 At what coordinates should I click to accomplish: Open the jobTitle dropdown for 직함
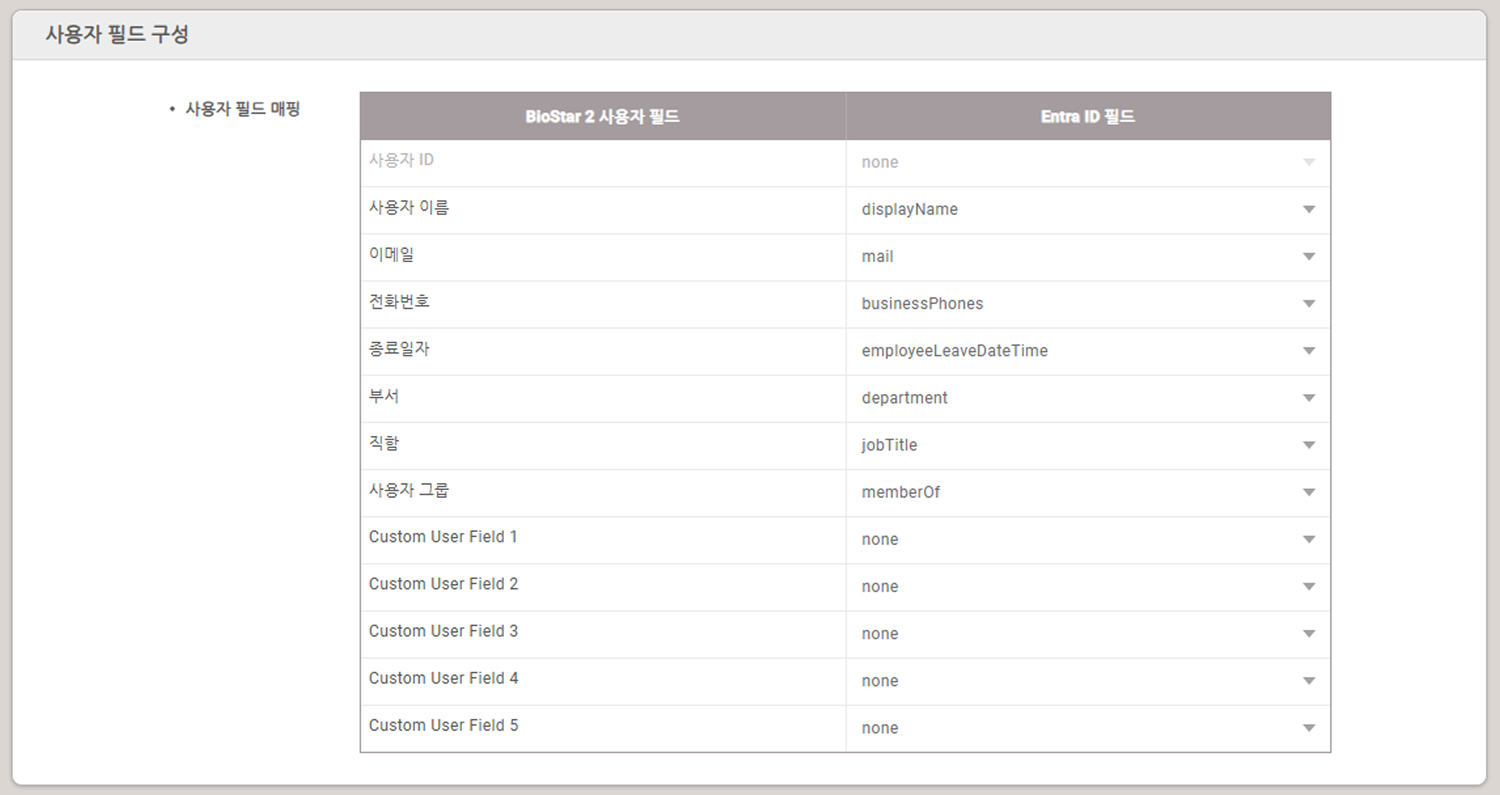[x=1088, y=445]
